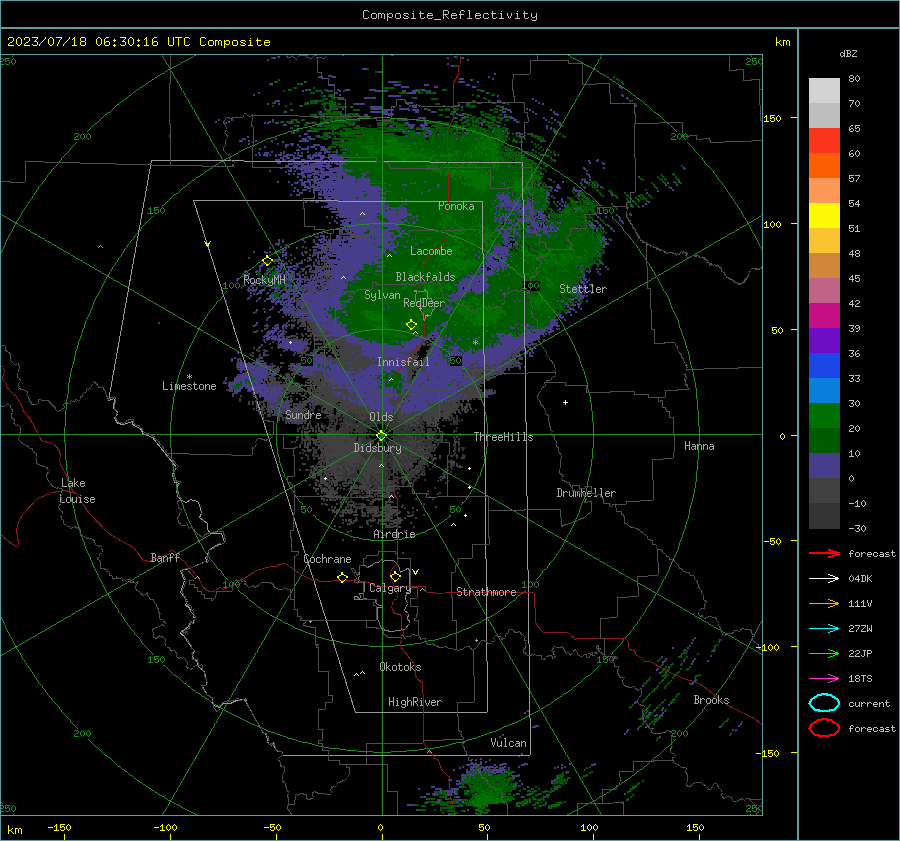Image resolution: width=900 pixels, height=841 pixels.
Task: Click the RockyMH label
Action: click(264, 280)
